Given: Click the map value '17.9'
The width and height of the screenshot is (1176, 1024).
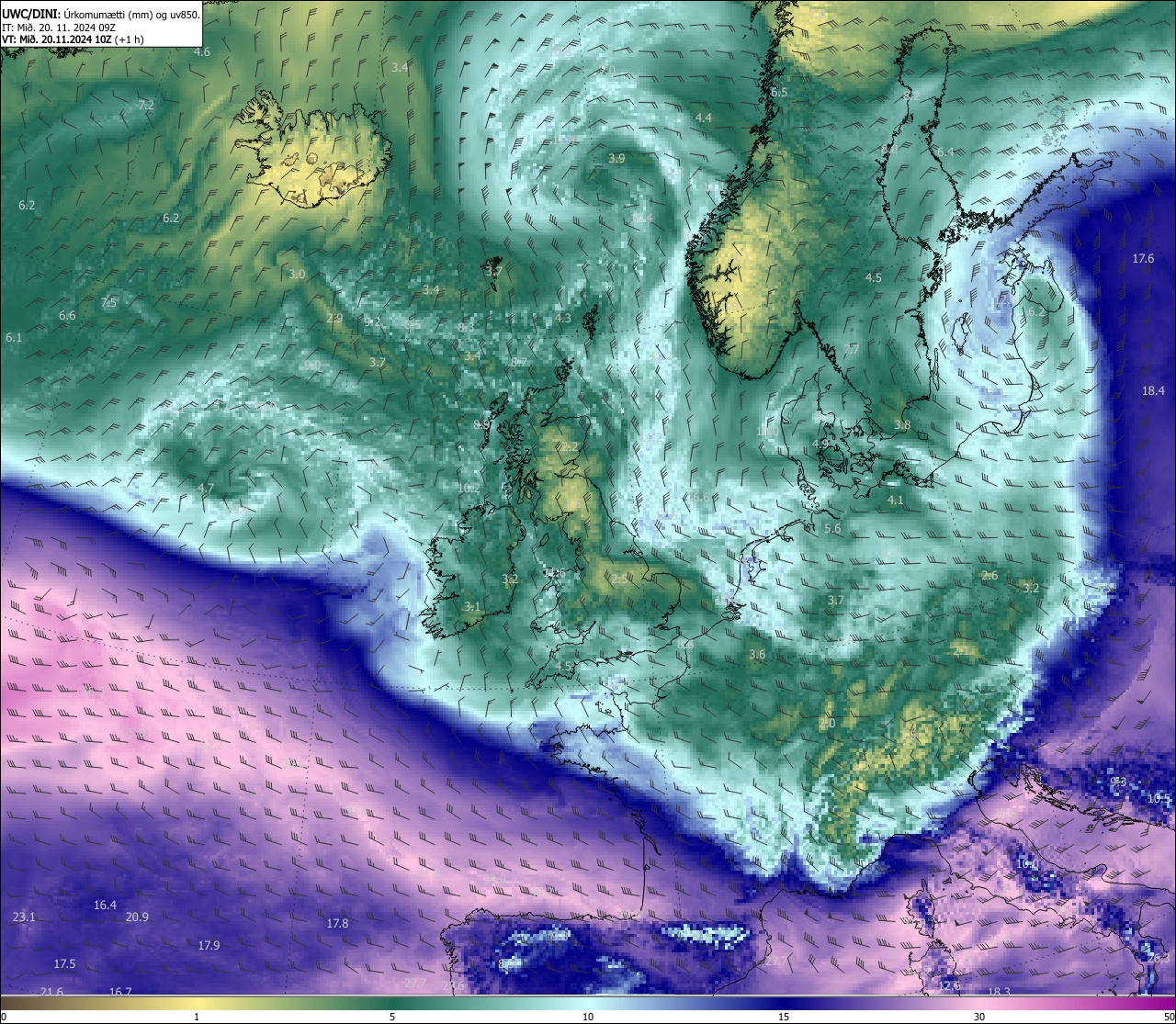Looking at the screenshot, I should click(209, 946).
